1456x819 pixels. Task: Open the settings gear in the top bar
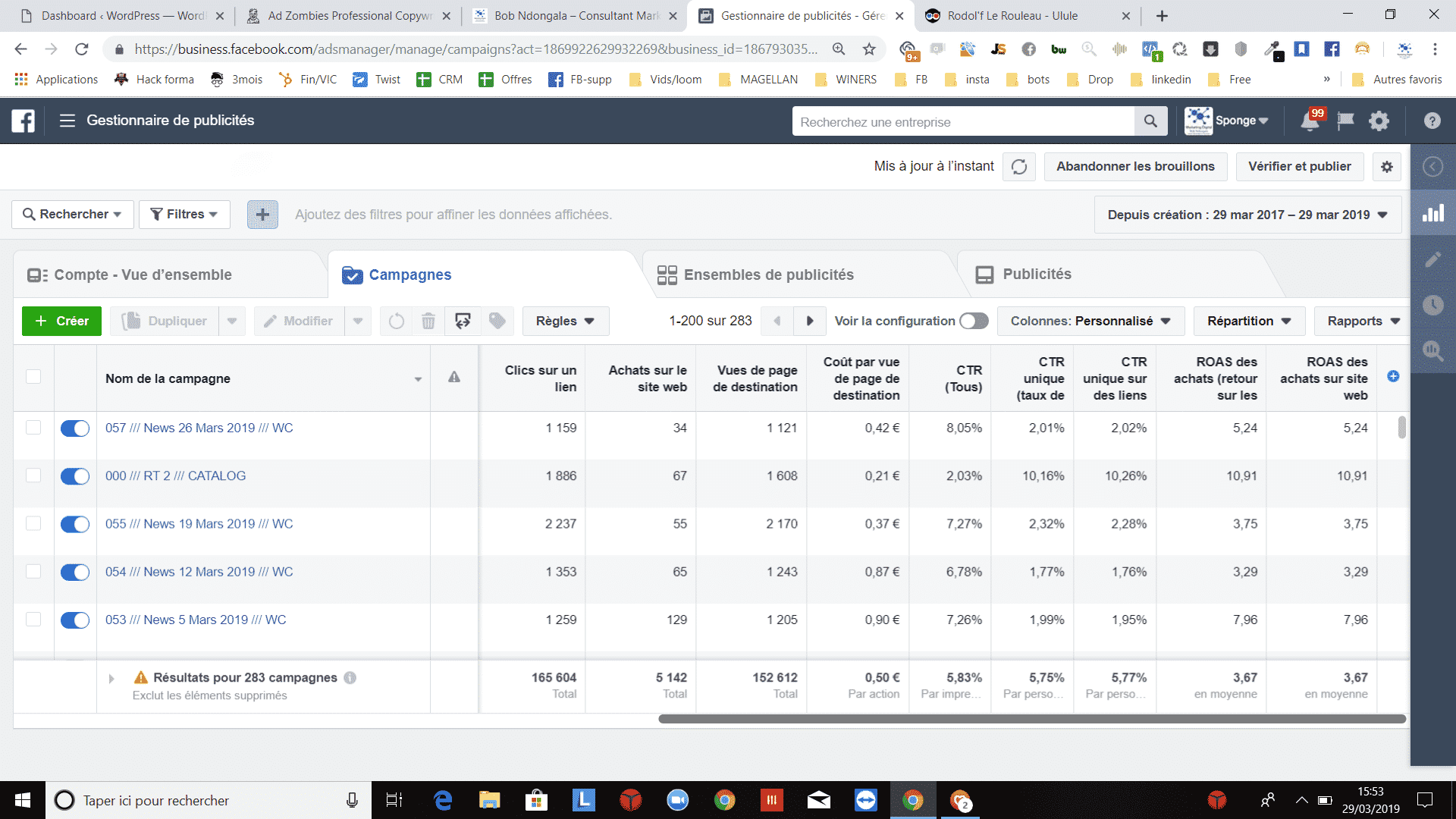(x=1379, y=121)
